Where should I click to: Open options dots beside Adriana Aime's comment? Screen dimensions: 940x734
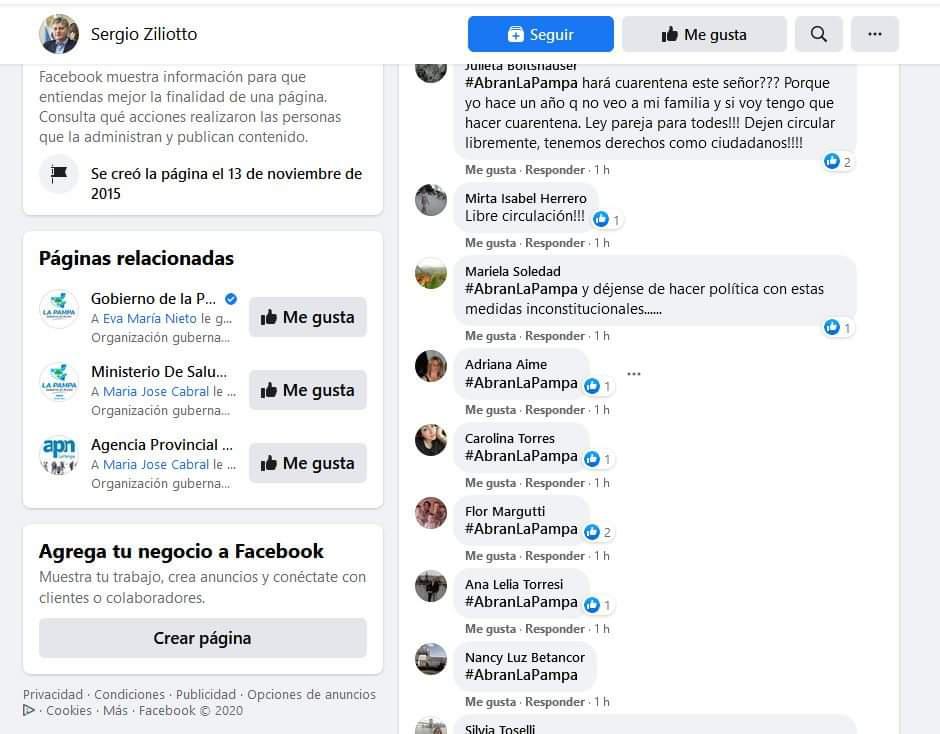pyautogui.click(x=634, y=374)
